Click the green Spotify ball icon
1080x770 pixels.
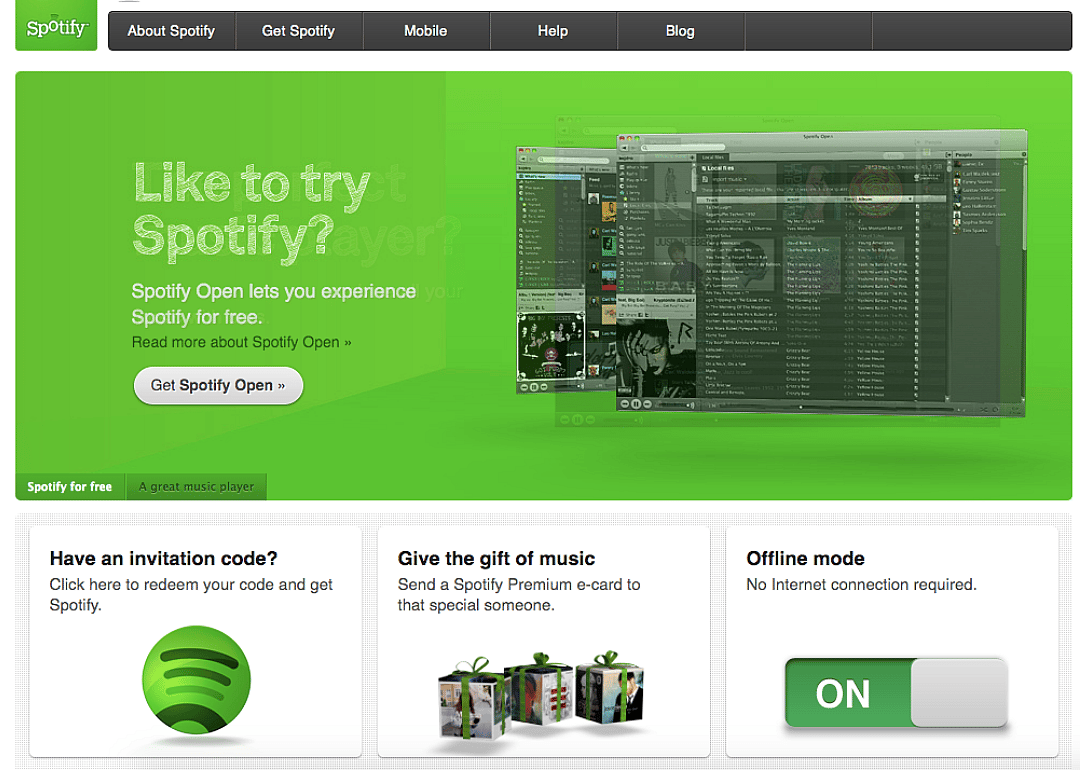[x=196, y=680]
